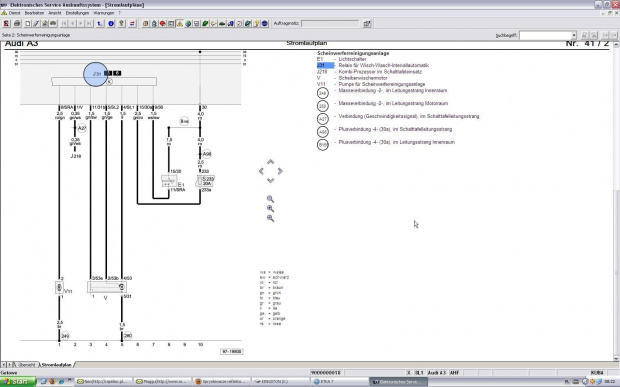Pan diagram up with the up arrow
This screenshot has height=387, width=620.
(x=270, y=162)
